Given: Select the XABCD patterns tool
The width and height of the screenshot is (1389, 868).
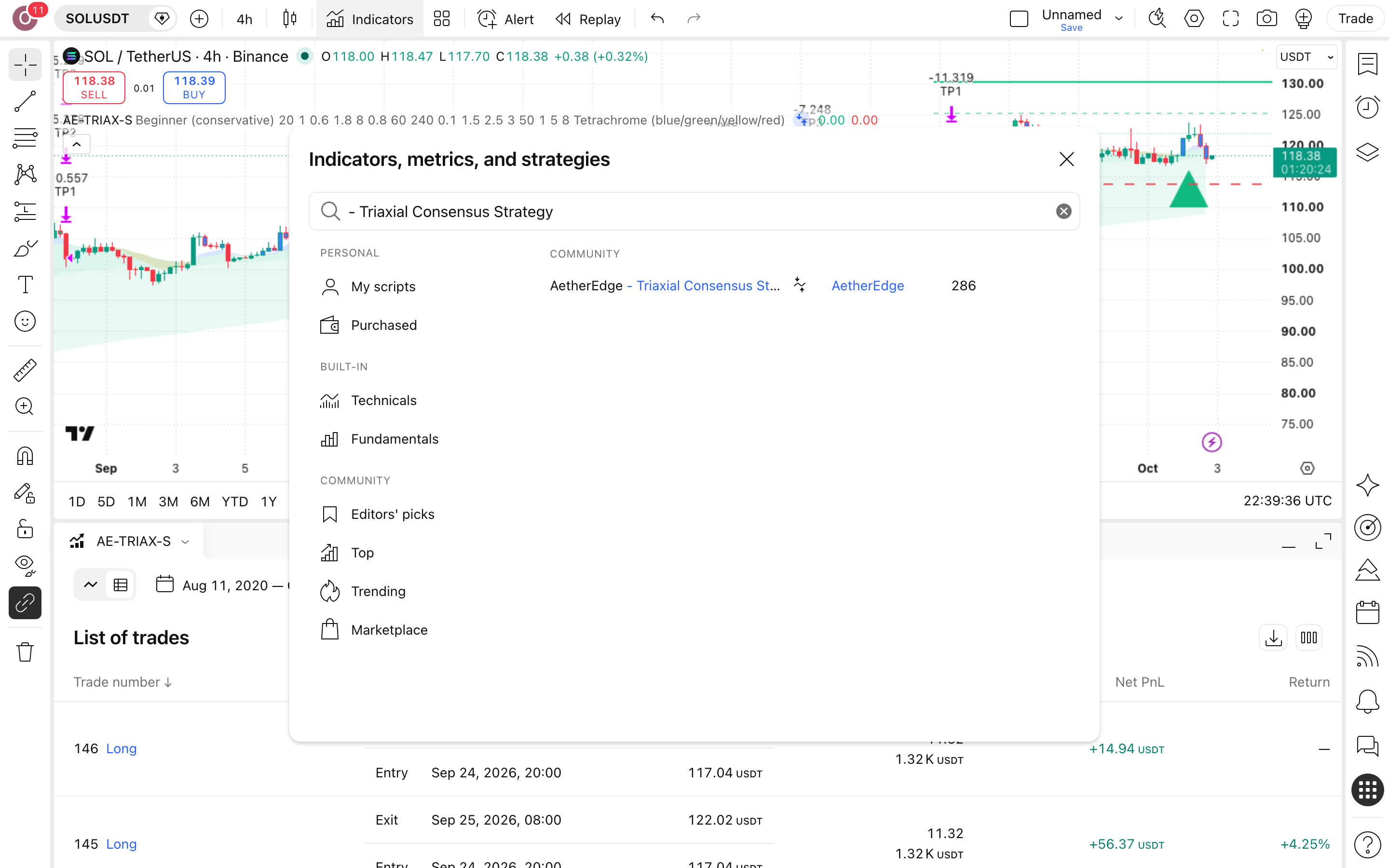Looking at the screenshot, I should point(25,175).
